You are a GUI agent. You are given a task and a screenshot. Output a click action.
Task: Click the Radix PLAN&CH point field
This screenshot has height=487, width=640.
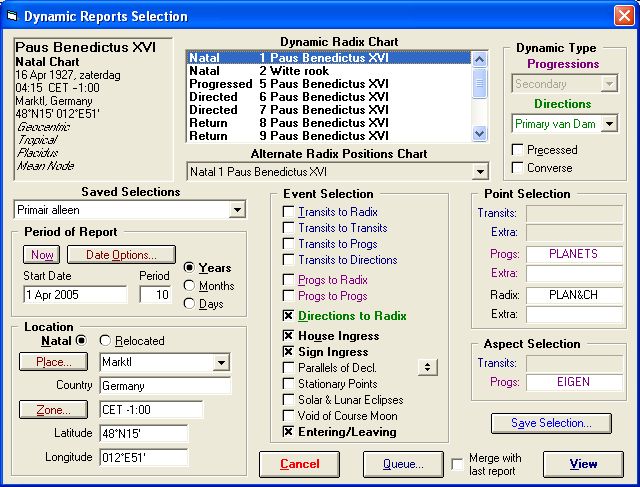coord(574,297)
